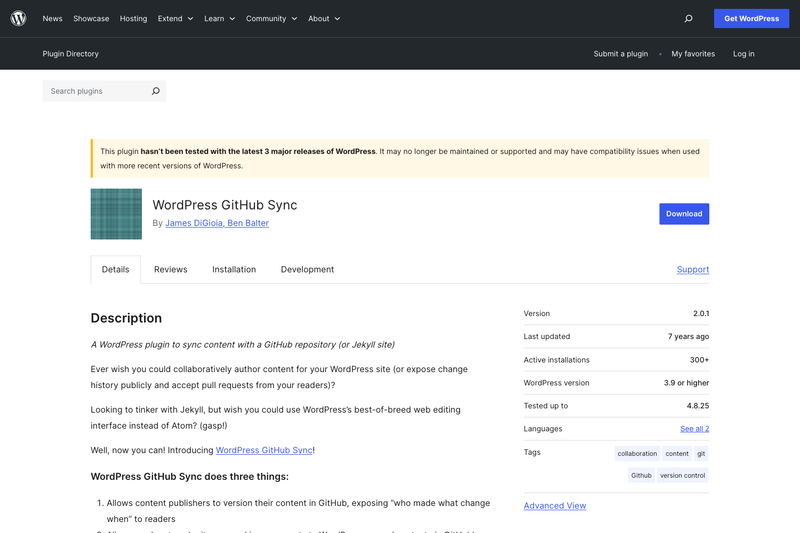Click 'WordPress GitHub Sync does three things' heading
Screen dimensions: 800x533
click(189, 476)
